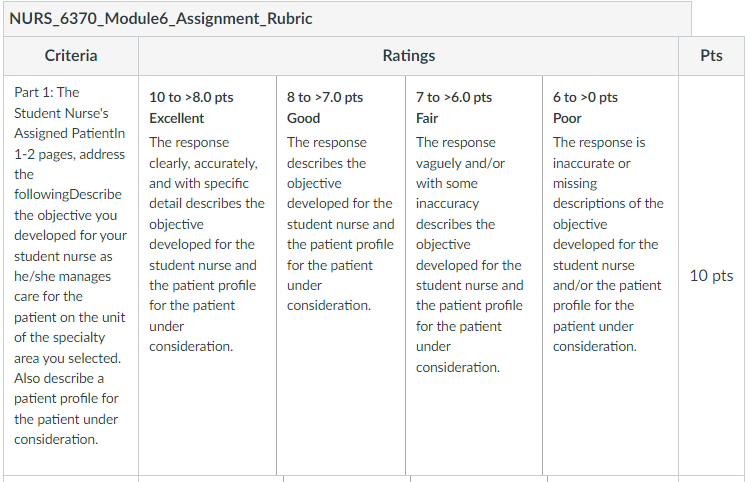751x482 pixels.
Task: Click the 8 to >7.0 pts range
Action: coord(325,97)
